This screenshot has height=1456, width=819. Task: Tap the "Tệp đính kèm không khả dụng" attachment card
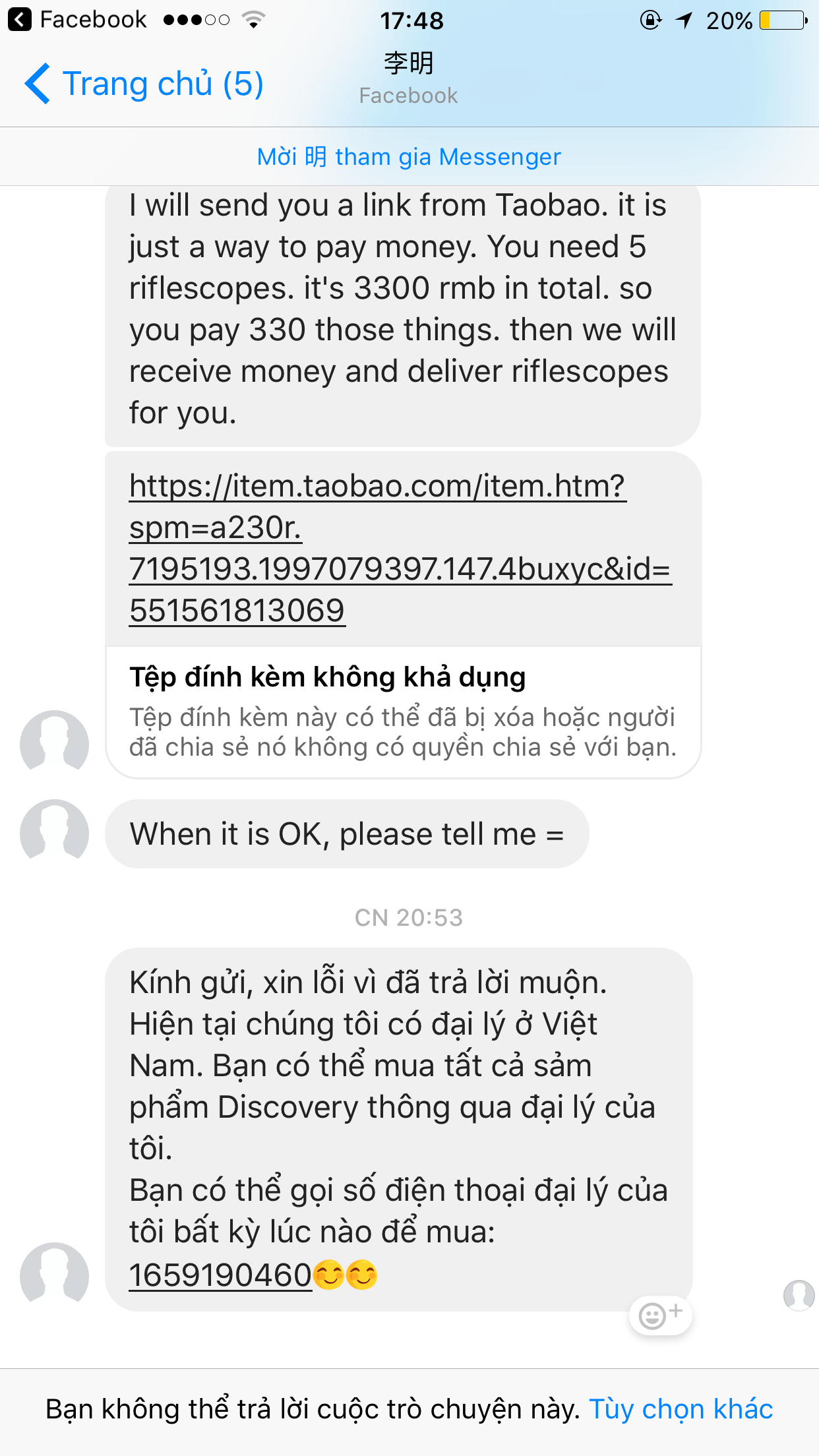[402, 712]
